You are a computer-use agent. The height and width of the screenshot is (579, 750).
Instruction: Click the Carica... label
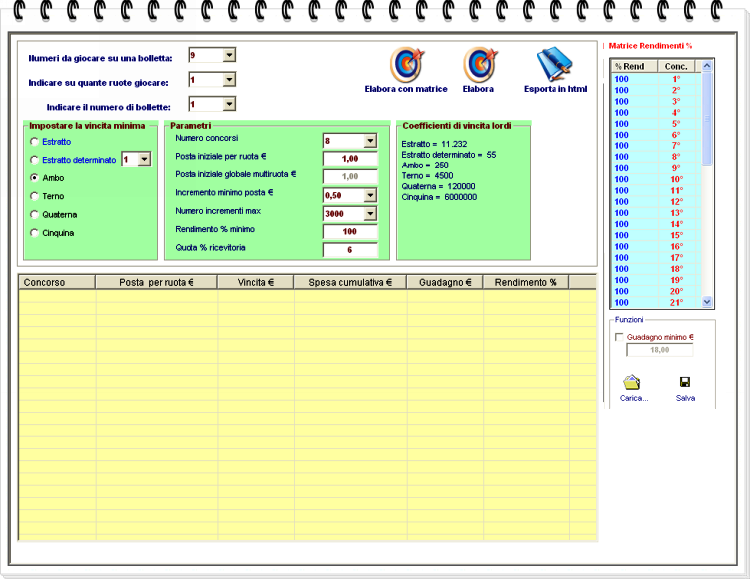(634, 398)
